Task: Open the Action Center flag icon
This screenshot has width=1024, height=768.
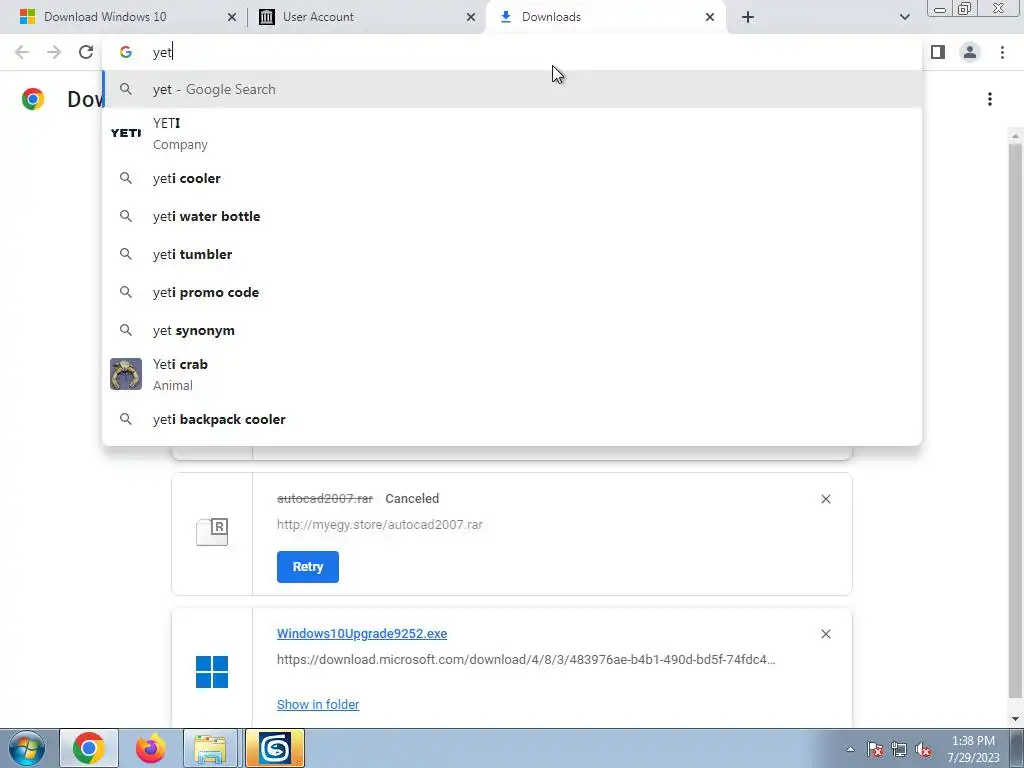Action: click(875, 749)
